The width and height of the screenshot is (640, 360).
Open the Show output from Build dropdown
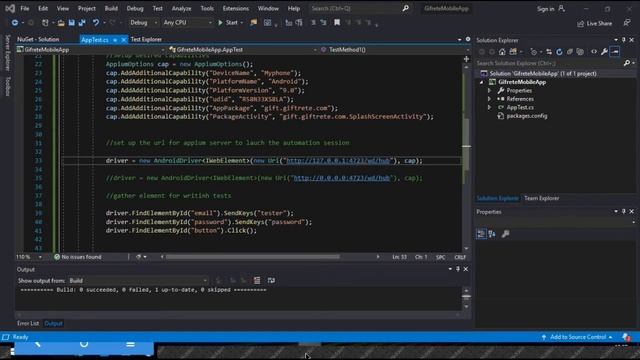(138, 280)
